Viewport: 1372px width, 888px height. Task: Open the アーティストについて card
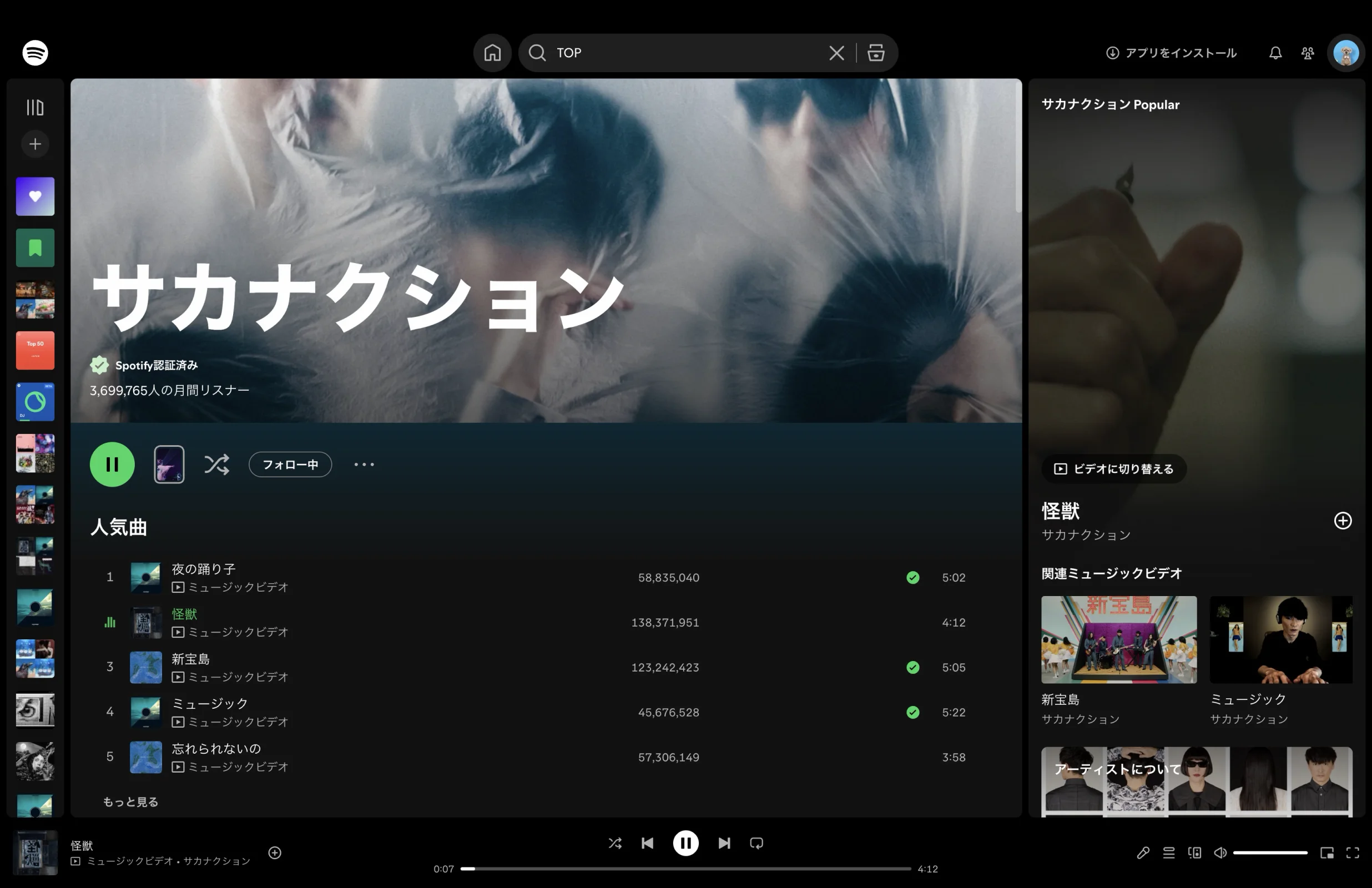coord(1197,782)
